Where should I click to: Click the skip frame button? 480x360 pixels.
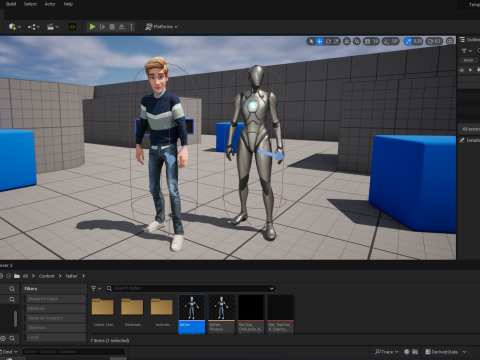[102, 27]
